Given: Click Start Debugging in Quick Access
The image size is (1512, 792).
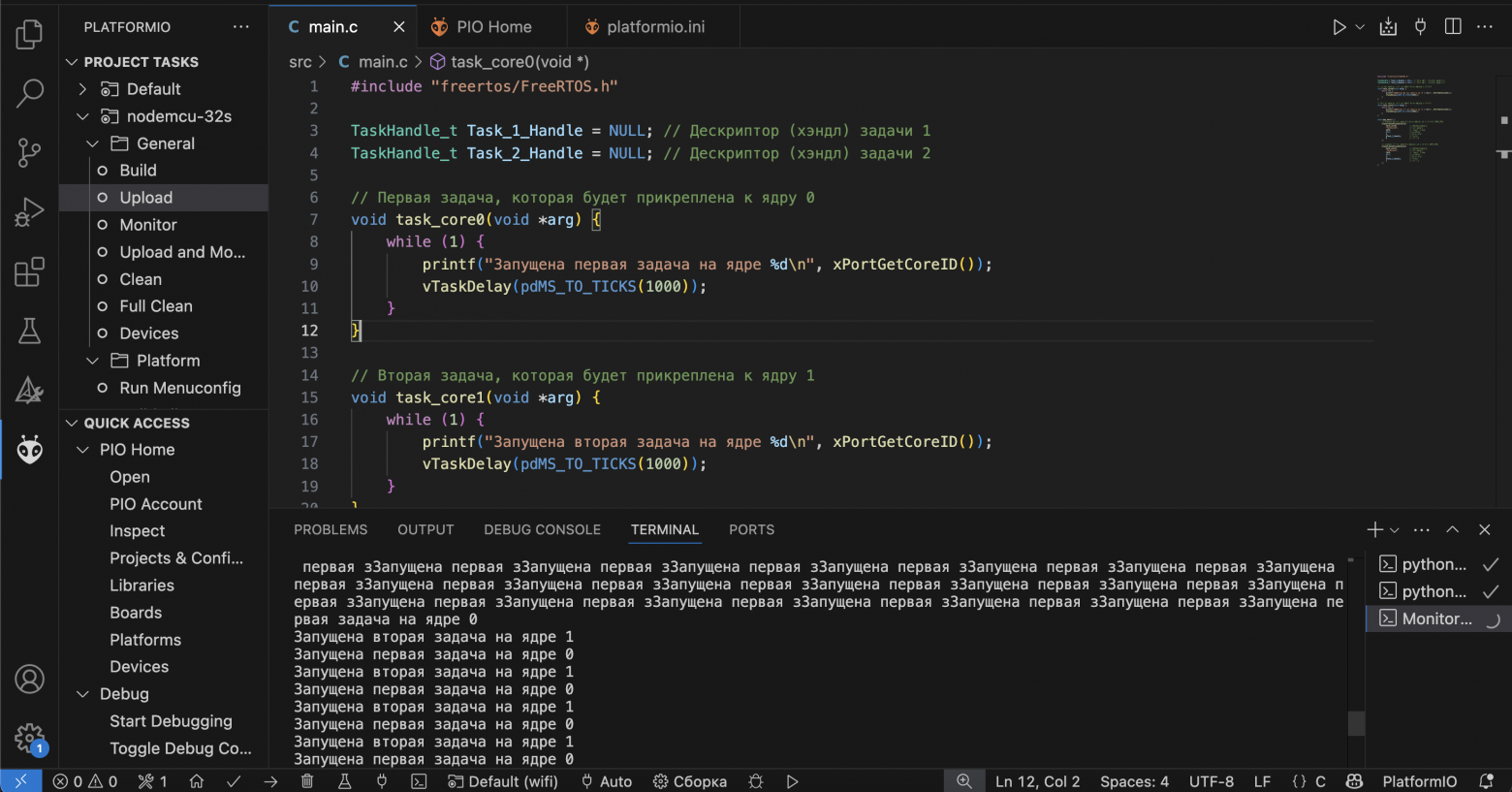Looking at the screenshot, I should (171, 721).
